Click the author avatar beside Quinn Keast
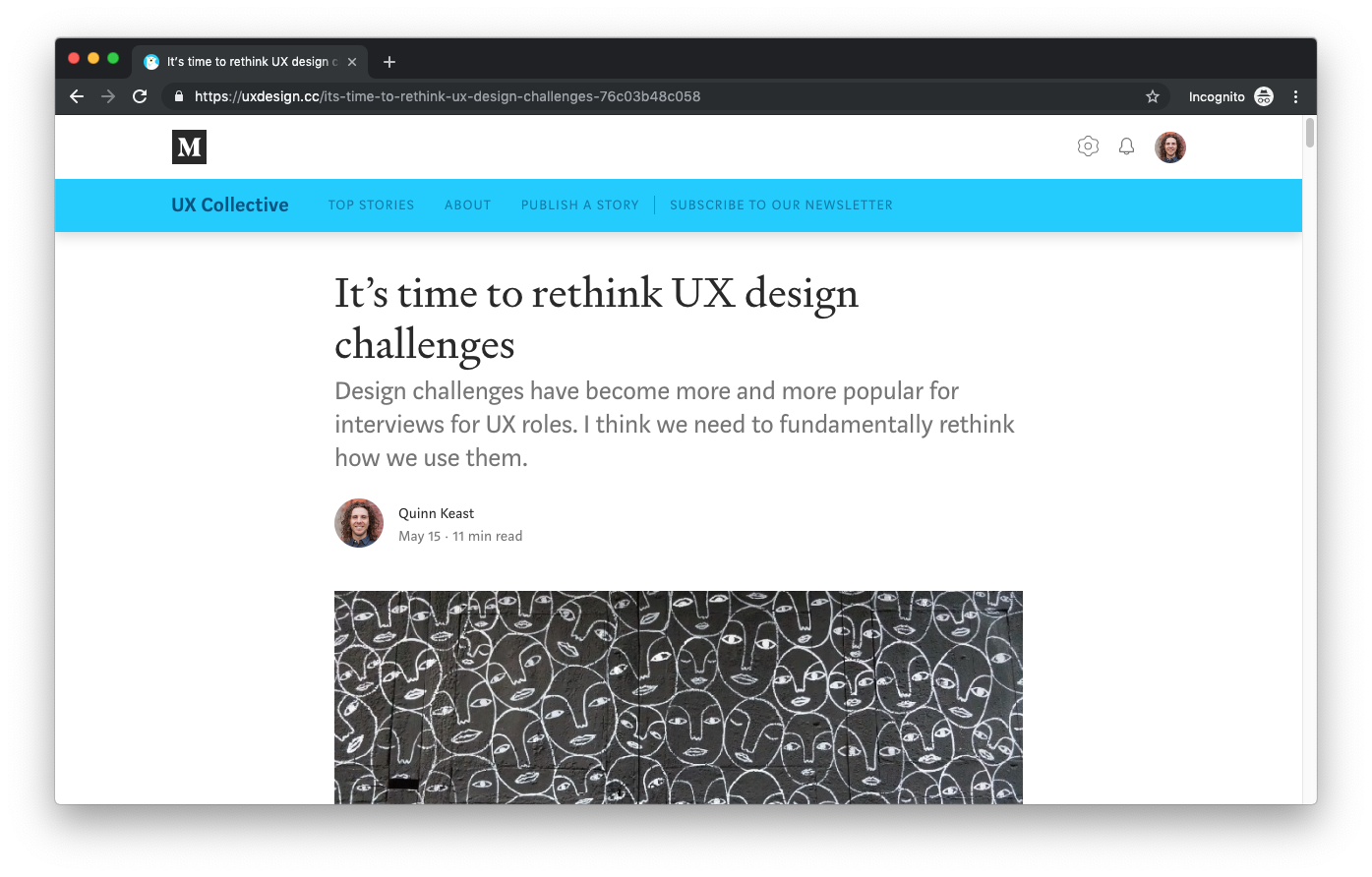The width and height of the screenshot is (1372, 877). [359, 523]
